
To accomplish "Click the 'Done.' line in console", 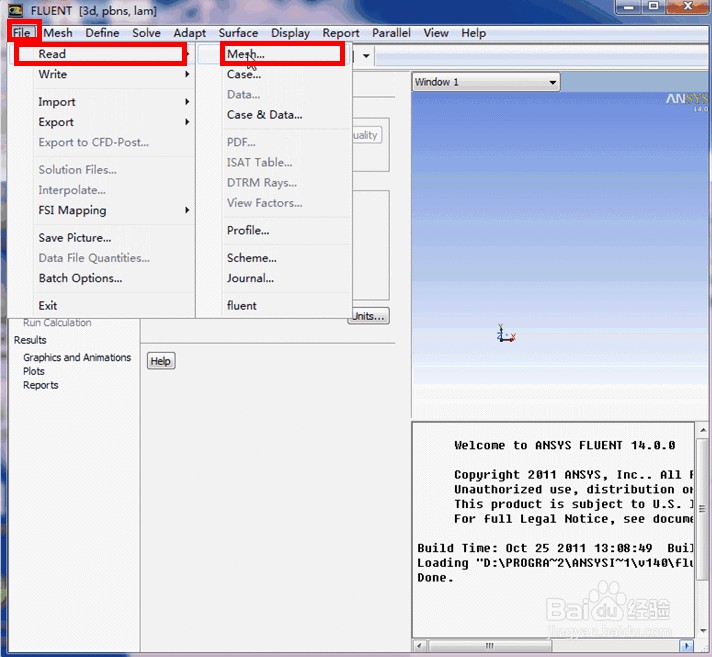I will pyautogui.click(x=435, y=578).
